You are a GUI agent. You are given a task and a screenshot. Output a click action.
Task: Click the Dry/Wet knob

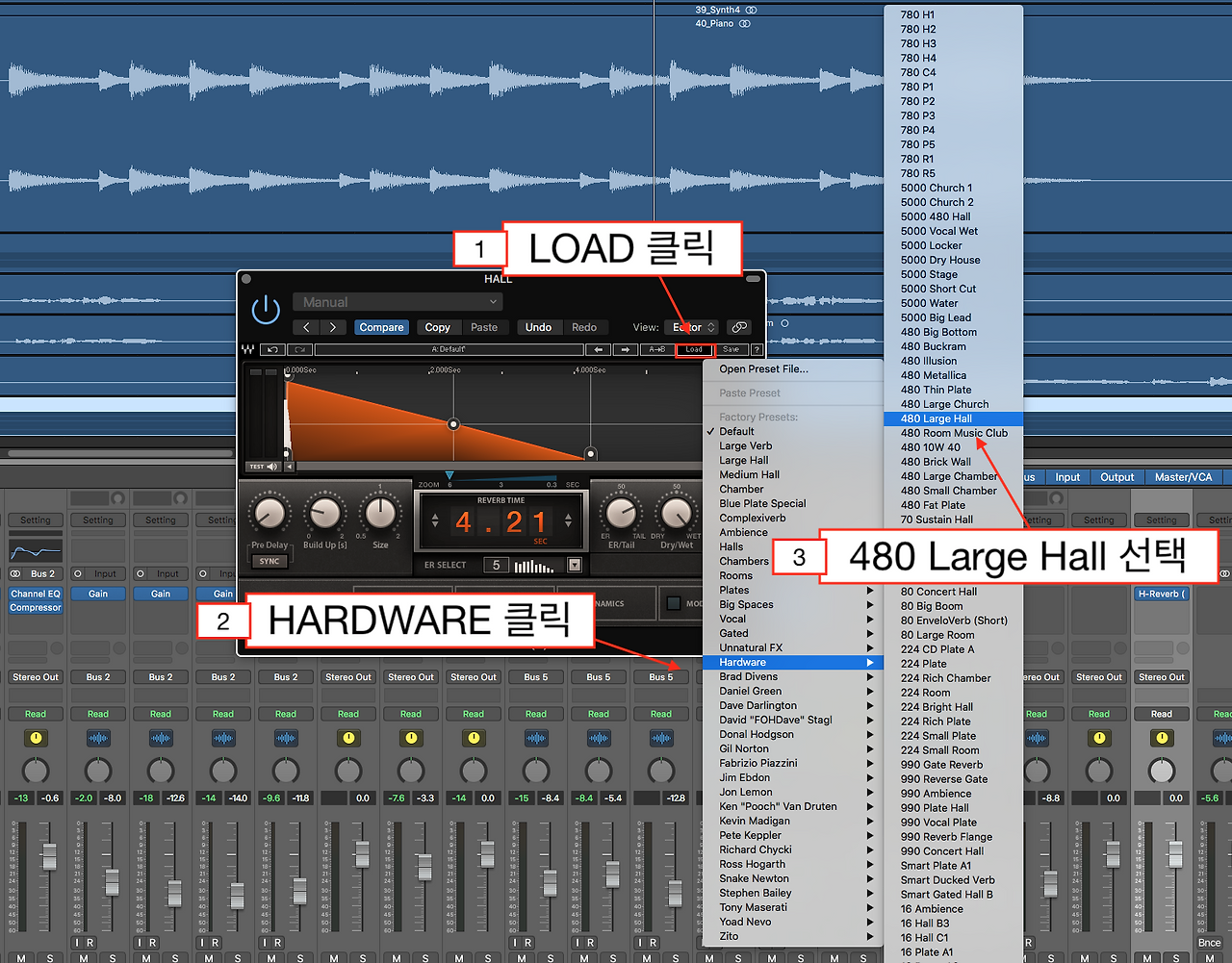pyautogui.click(x=677, y=514)
